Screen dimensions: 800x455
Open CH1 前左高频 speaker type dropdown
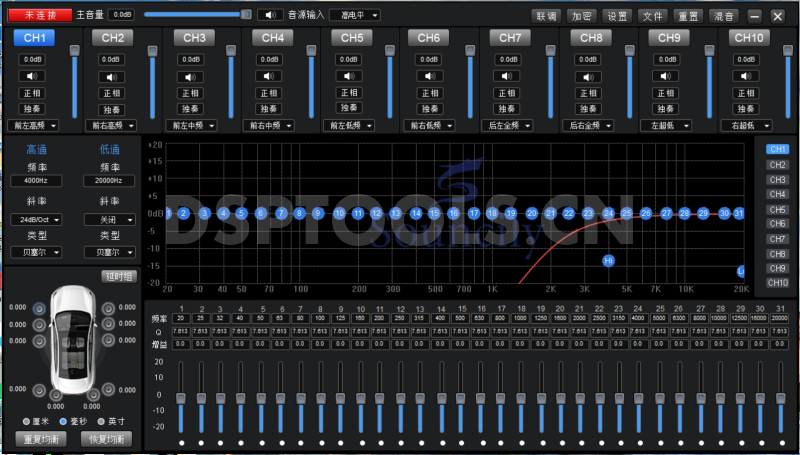pyautogui.click(x=33, y=125)
